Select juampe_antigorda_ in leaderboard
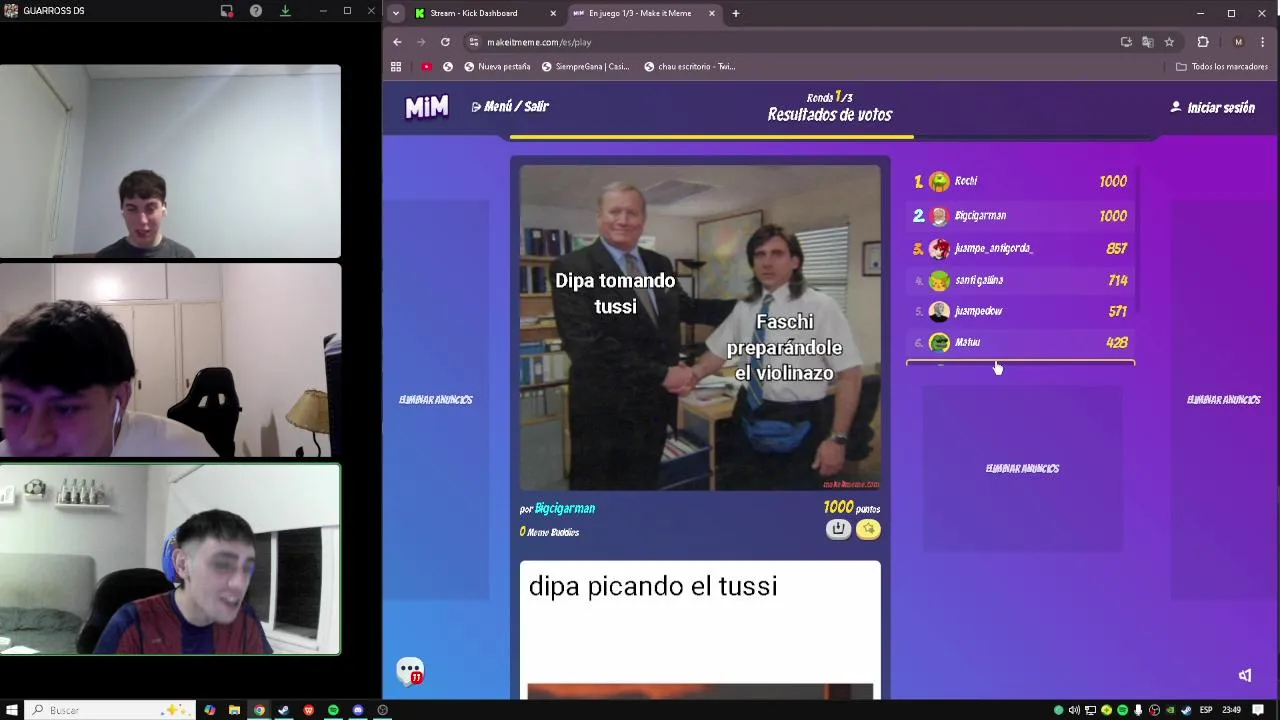Viewport: 1280px width, 720px height. pyautogui.click(x=1020, y=248)
